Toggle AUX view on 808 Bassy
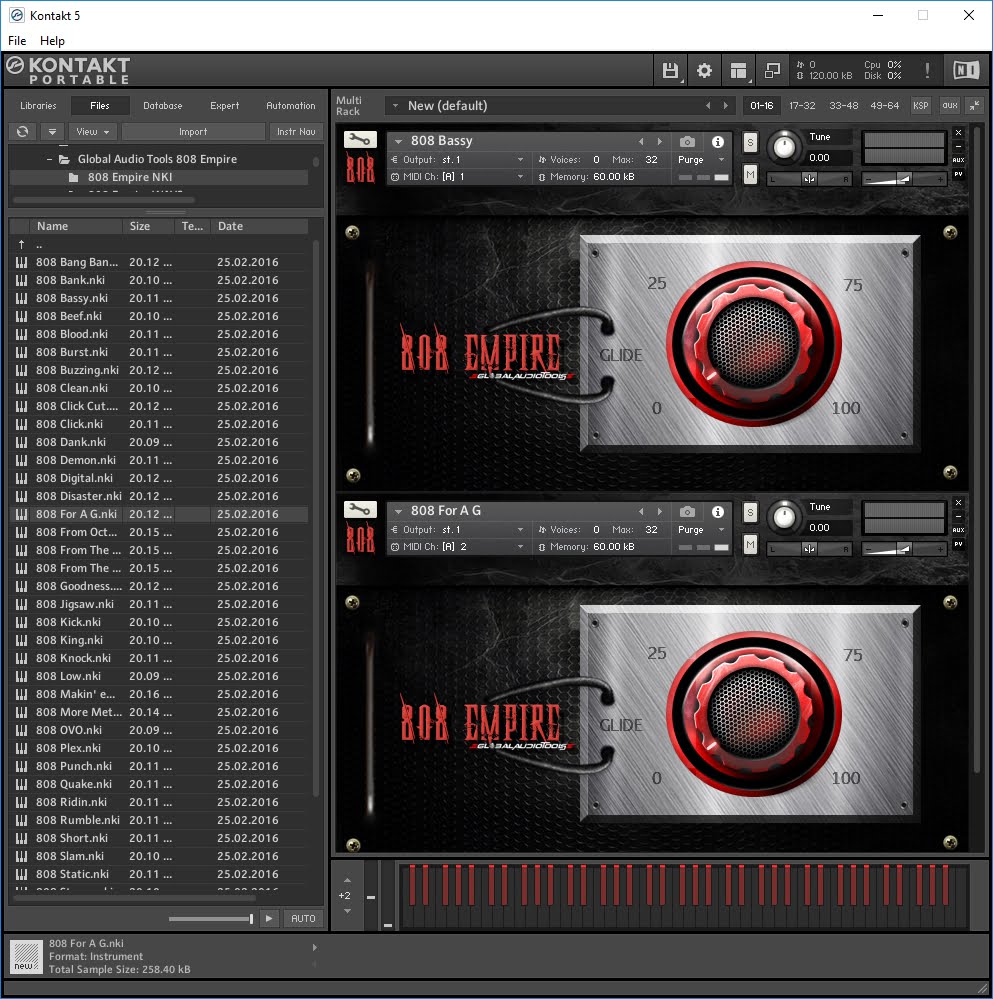This screenshot has width=993, height=999. click(x=958, y=160)
